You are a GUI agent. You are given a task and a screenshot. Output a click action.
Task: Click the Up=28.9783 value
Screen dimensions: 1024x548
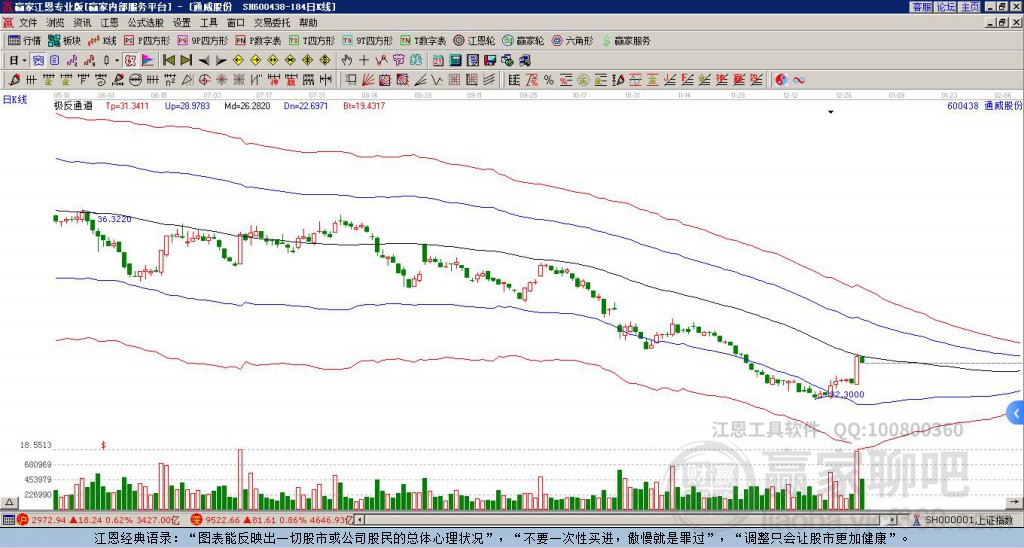coord(187,105)
